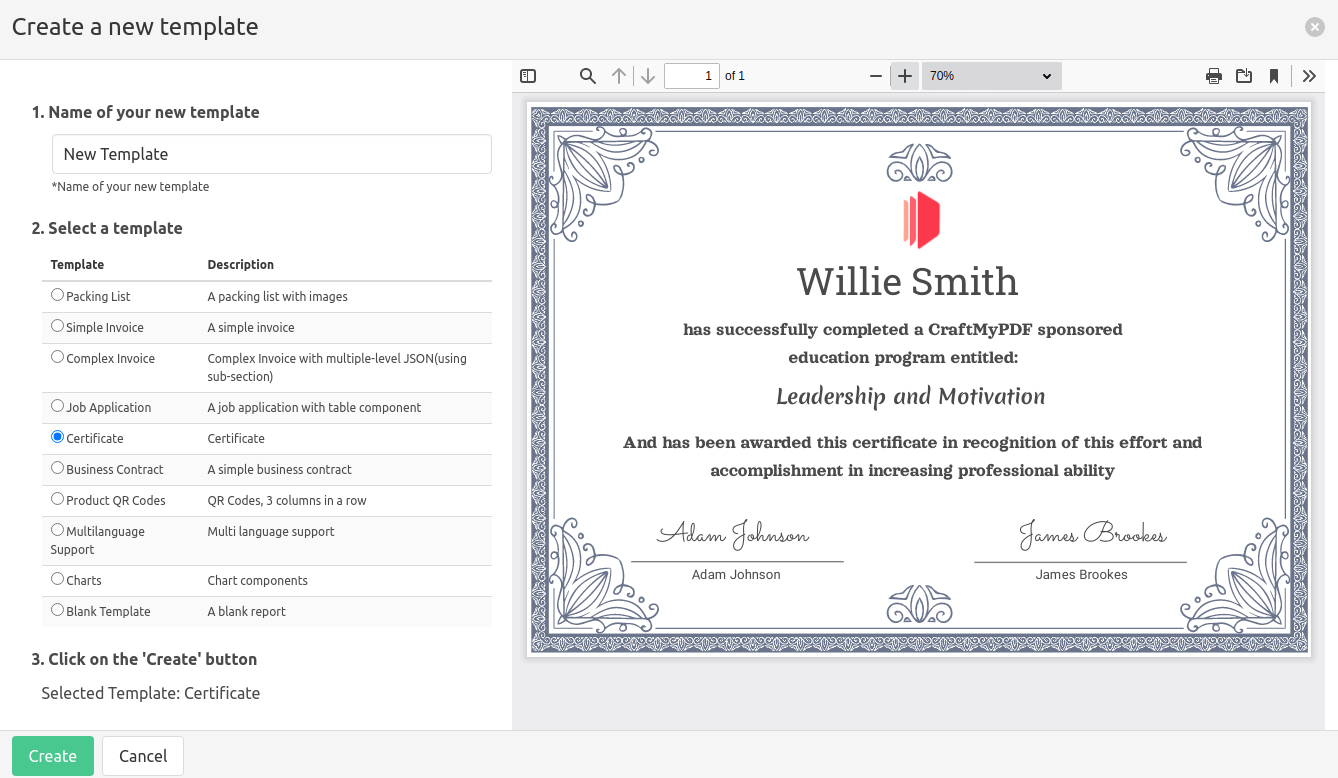Viewport: 1338px width, 778px height.
Task: Click the Template column header
Action: click(77, 265)
